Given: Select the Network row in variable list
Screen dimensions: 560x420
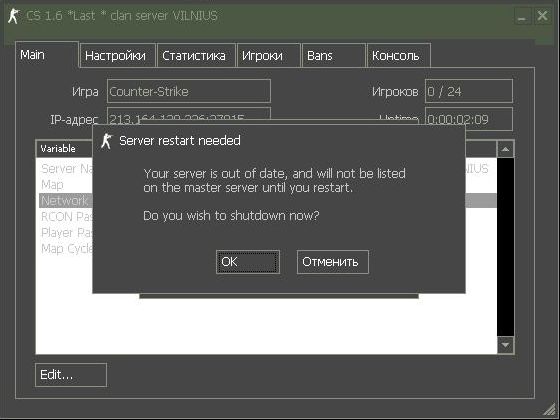Looking at the screenshot, I should 66,201.
